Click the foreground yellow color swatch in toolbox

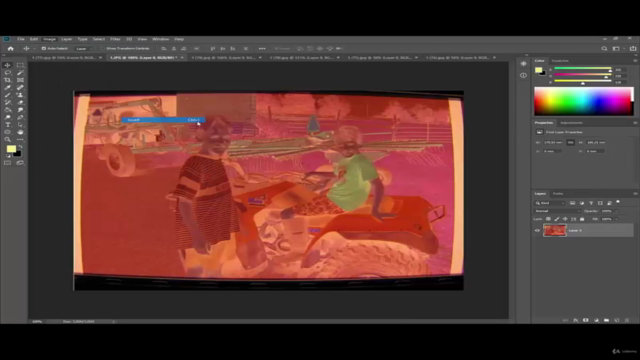11,149
